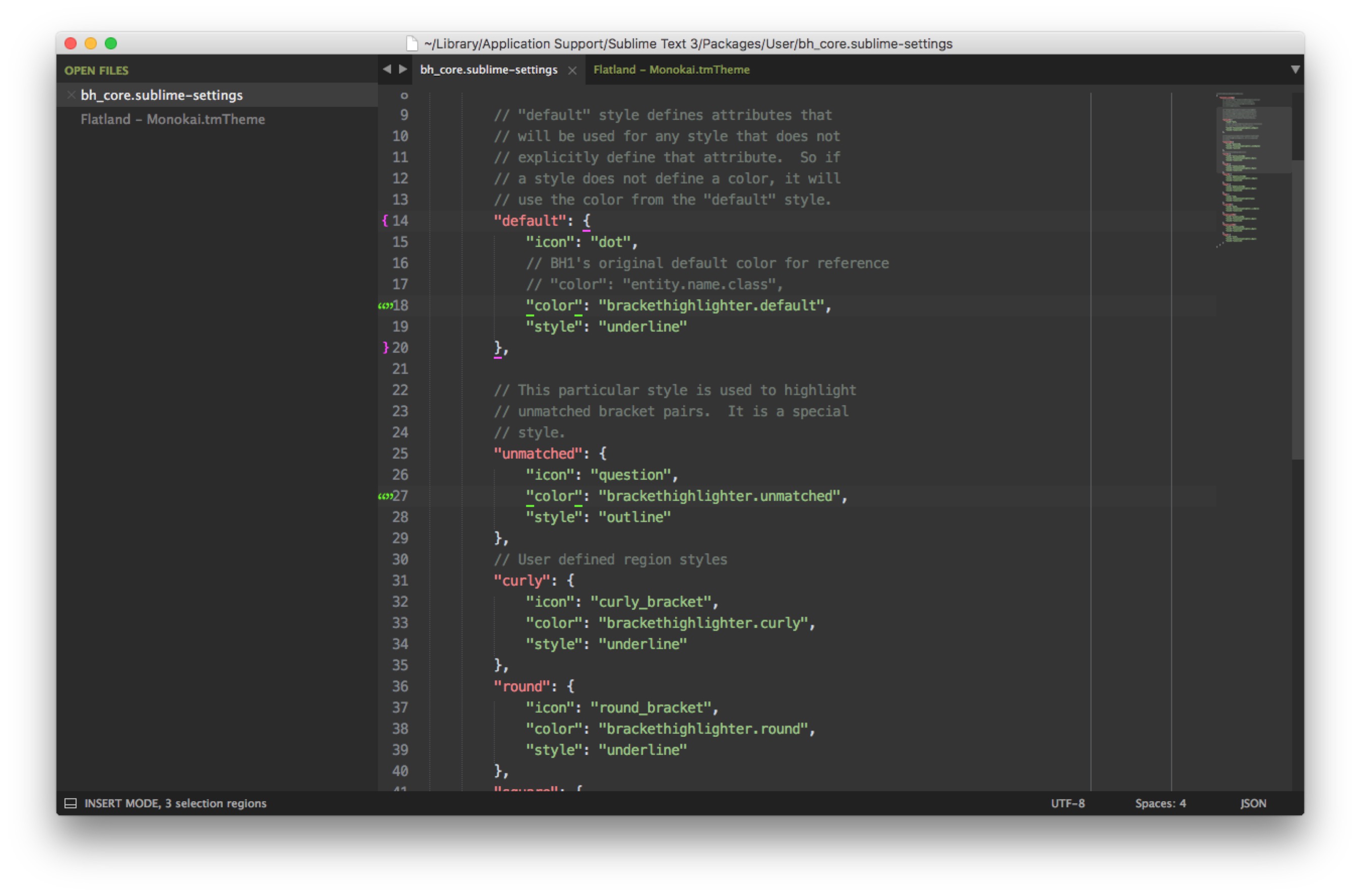Go to the previous tab with the left arrow
The height and width of the screenshot is (896, 1361).
point(387,69)
